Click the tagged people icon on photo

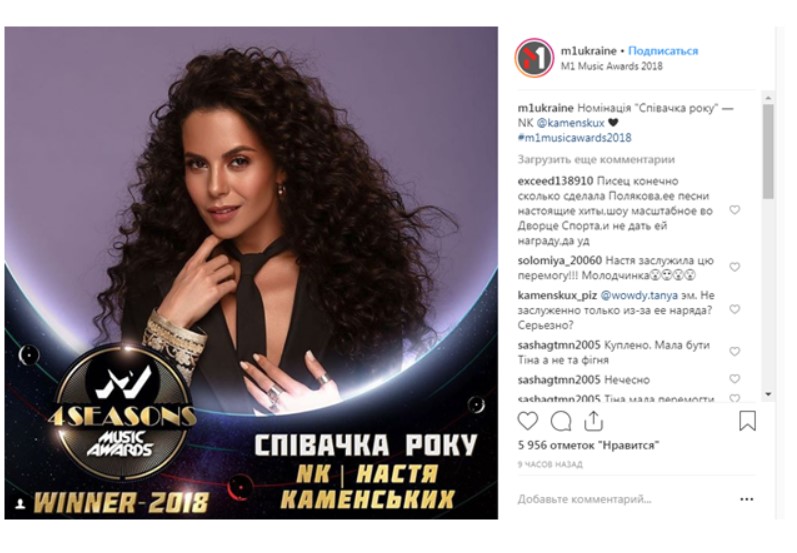tap(21, 504)
